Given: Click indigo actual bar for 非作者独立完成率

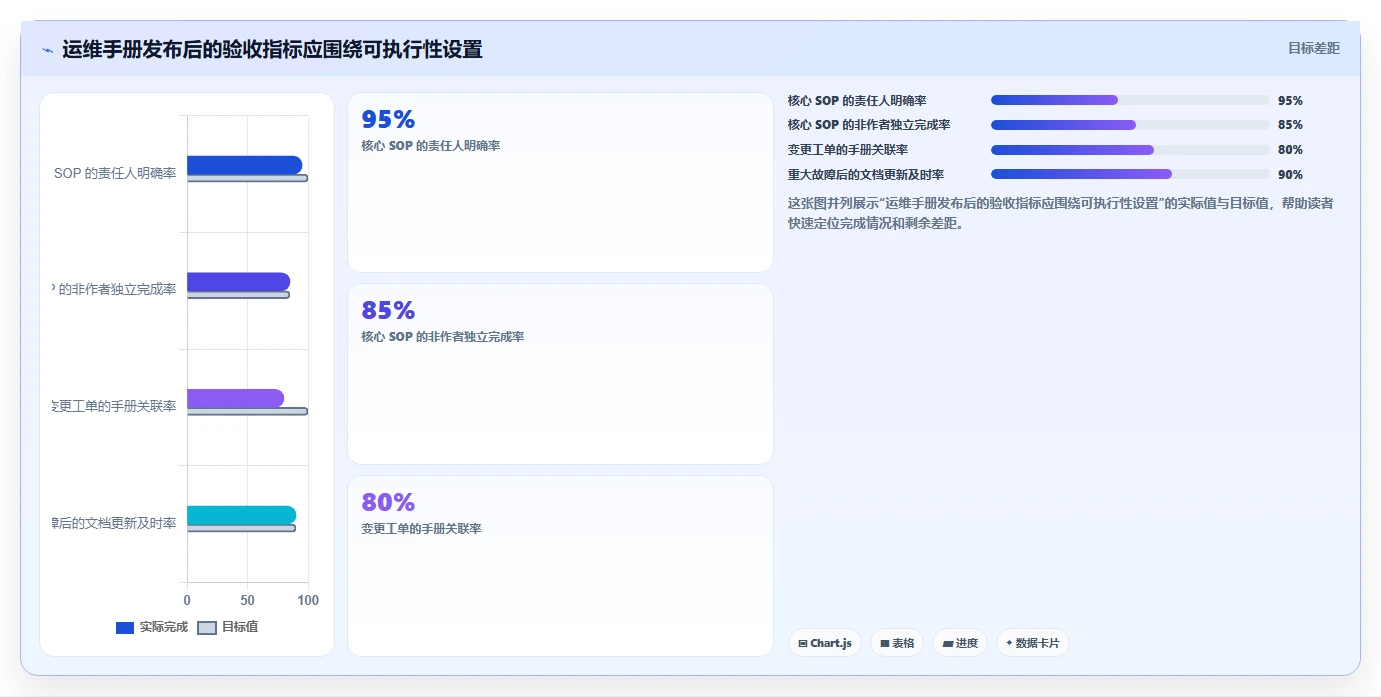Looking at the screenshot, I should click(x=238, y=282).
